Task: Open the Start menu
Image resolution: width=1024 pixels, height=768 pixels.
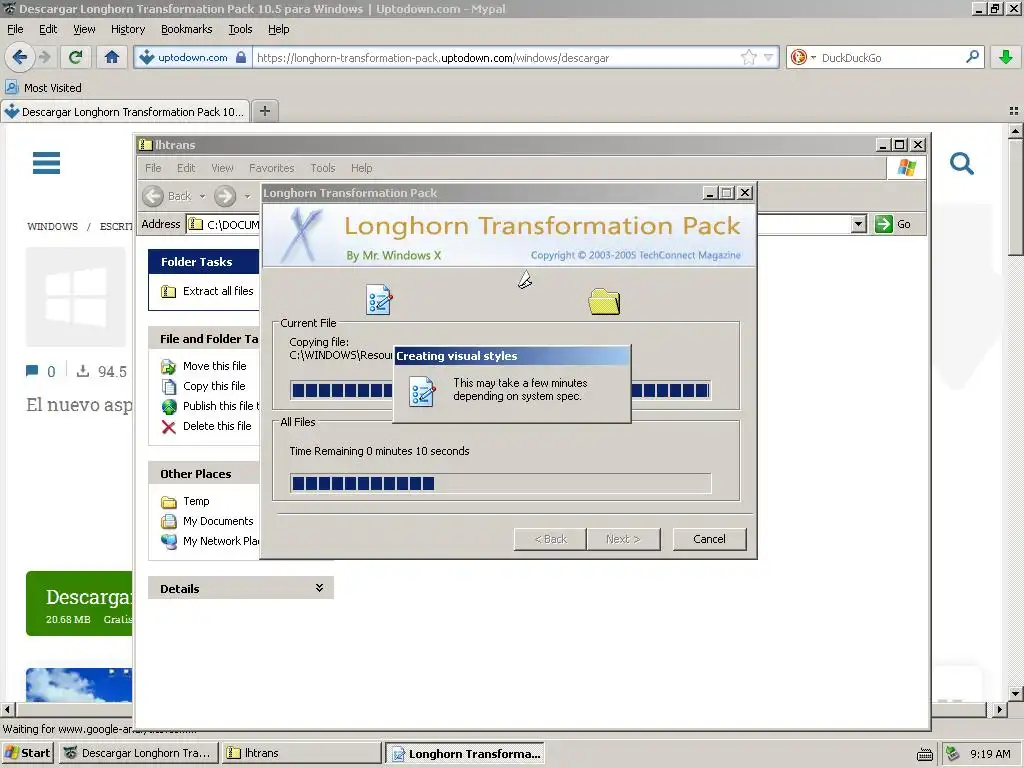Action: tap(27, 753)
